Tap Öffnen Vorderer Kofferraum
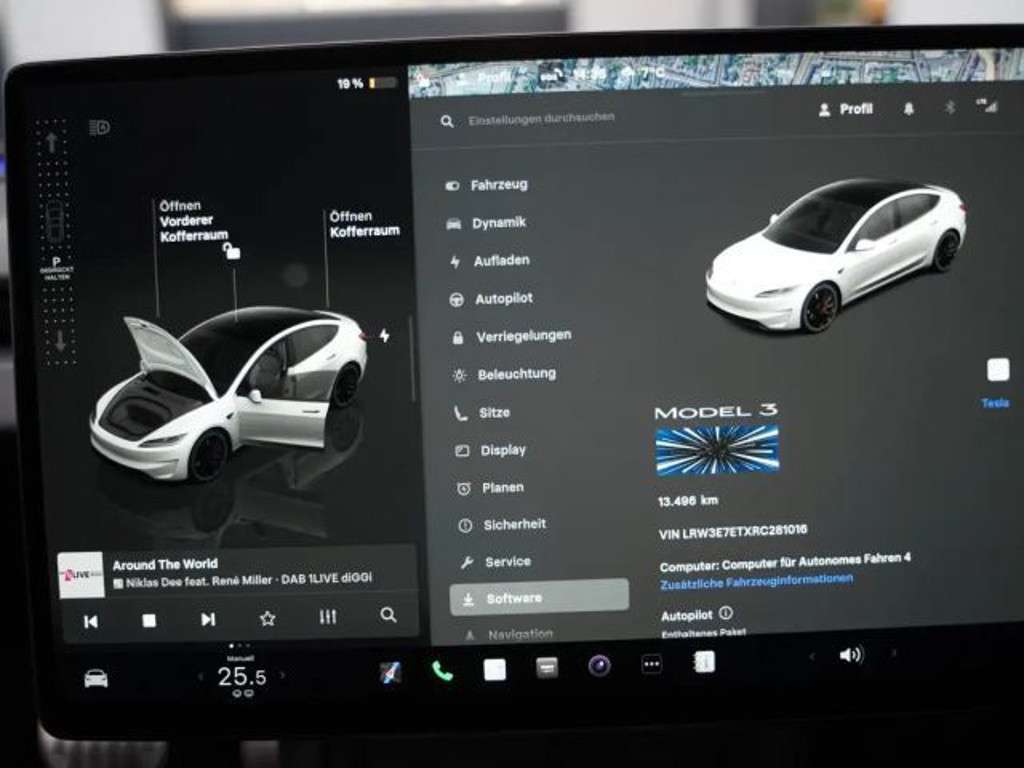The height and width of the screenshot is (768, 1024). pos(186,221)
